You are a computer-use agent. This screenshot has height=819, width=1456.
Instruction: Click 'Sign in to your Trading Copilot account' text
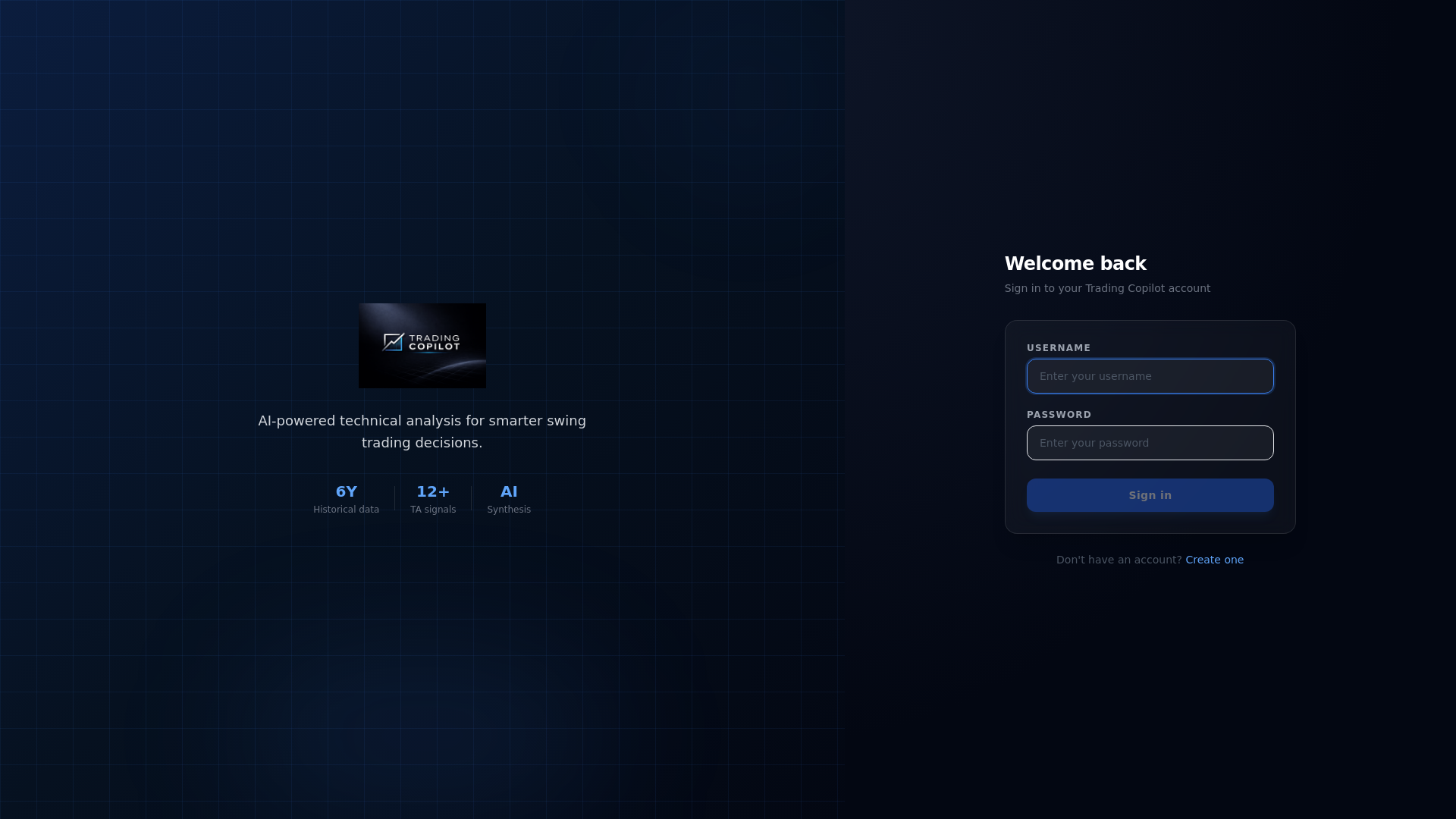(x=1107, y=288)
